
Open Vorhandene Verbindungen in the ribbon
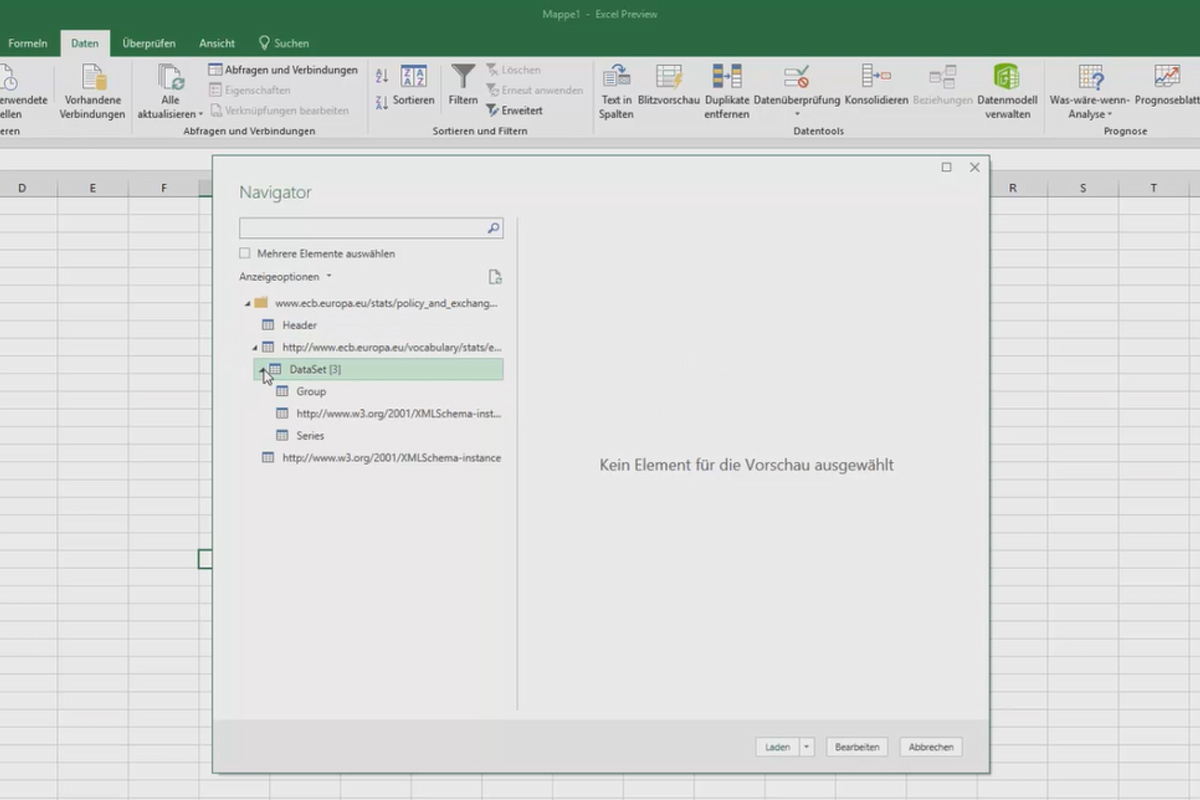[x=93, y=92]
